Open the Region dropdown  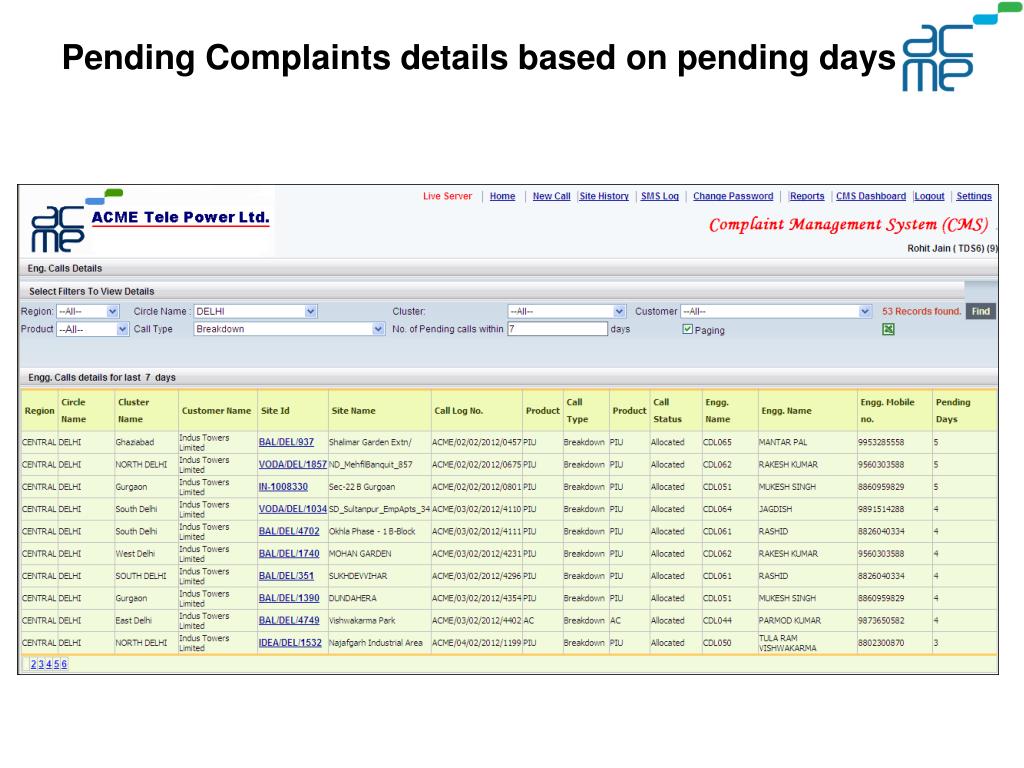point(88,312)
